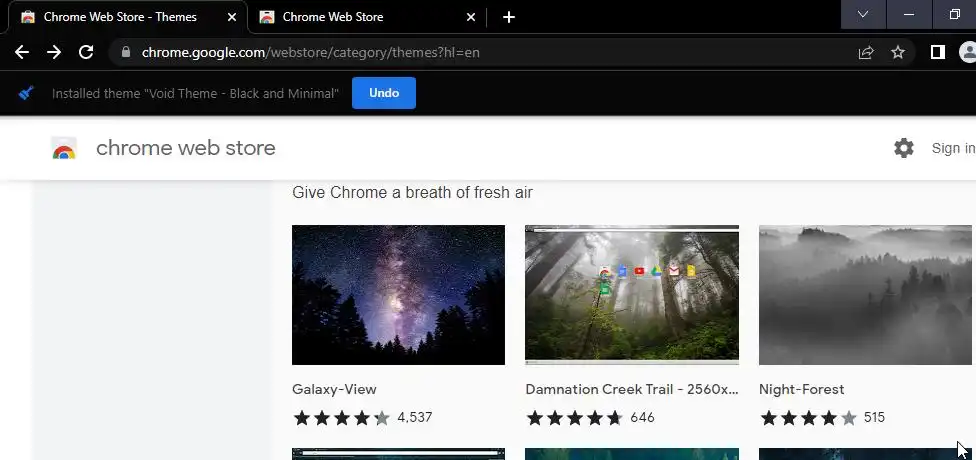Open a new tab with the plus button
The width and height of the screenshot is (976, 460).
pyautogui.click(x=509, y=16)
